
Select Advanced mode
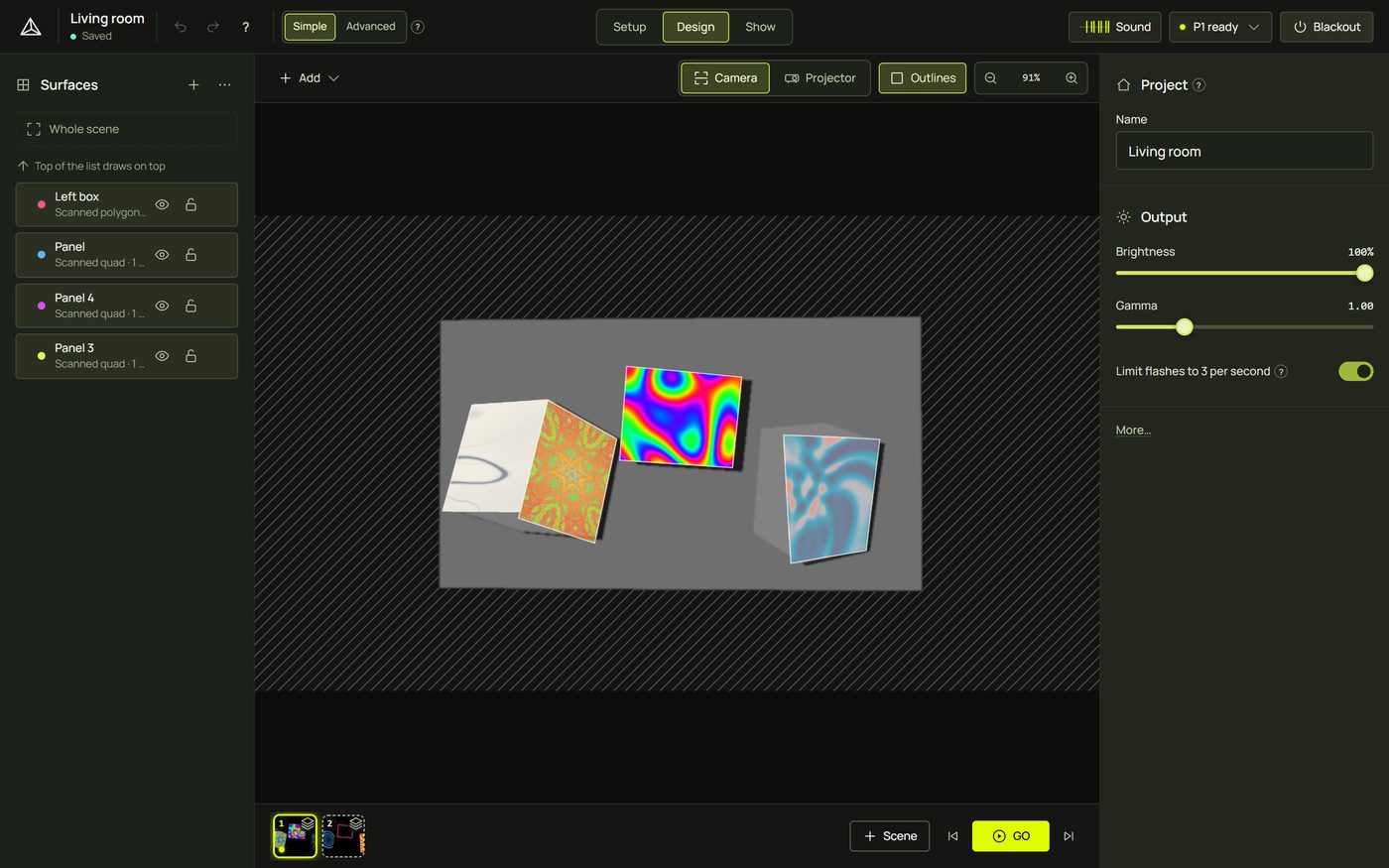(x=370, y=27)
